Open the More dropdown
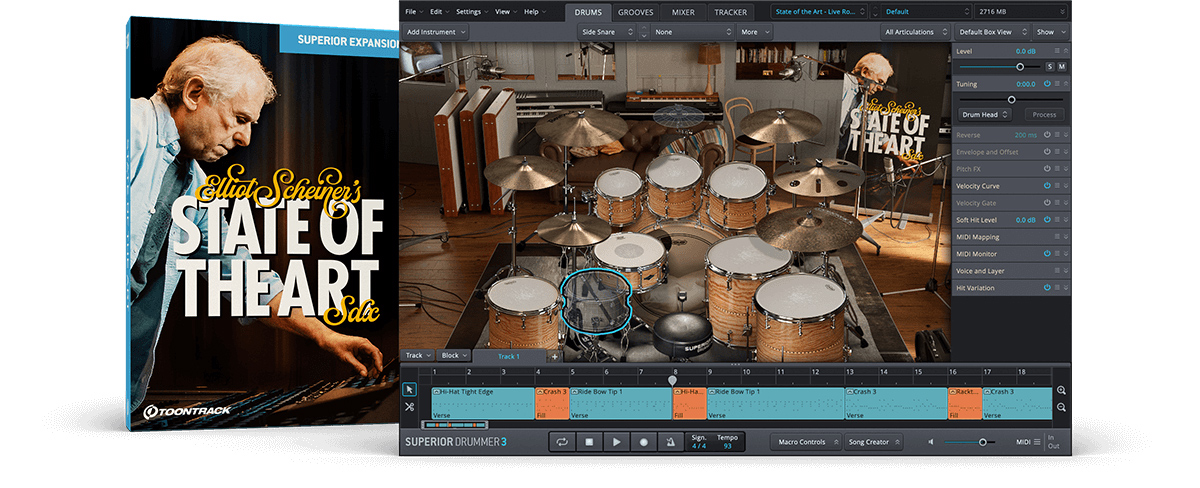The height and width of the screenshot is (488, 1200). (x=755, y=32)
